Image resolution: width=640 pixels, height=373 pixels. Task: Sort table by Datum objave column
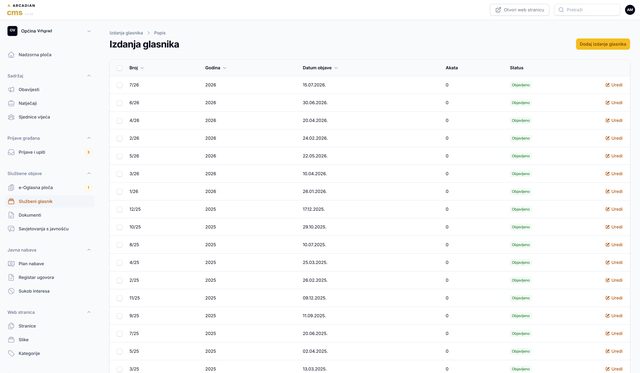(x=320, y=68)
